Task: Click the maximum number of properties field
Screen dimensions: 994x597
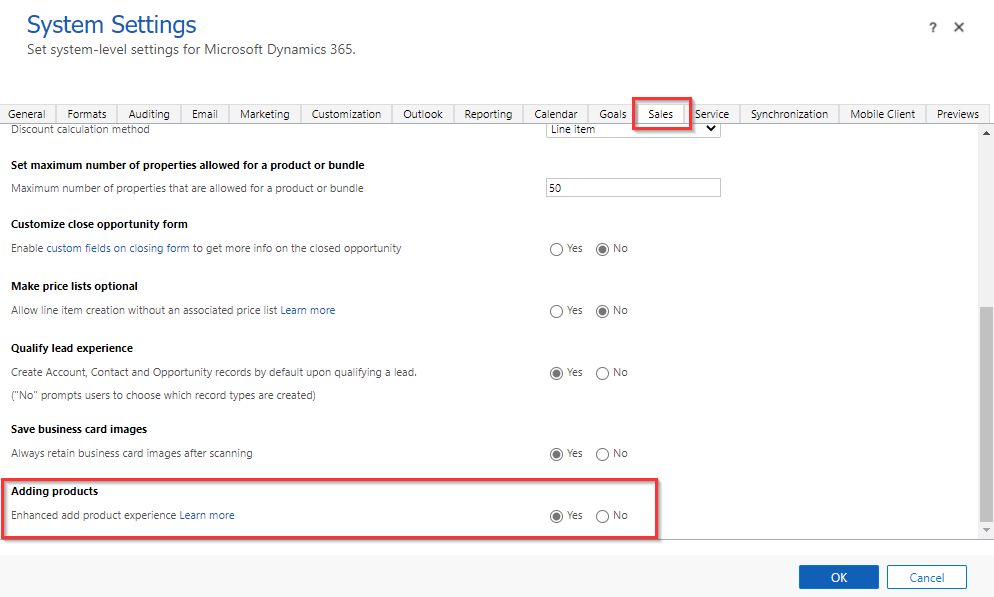Action: coord(633,188)
